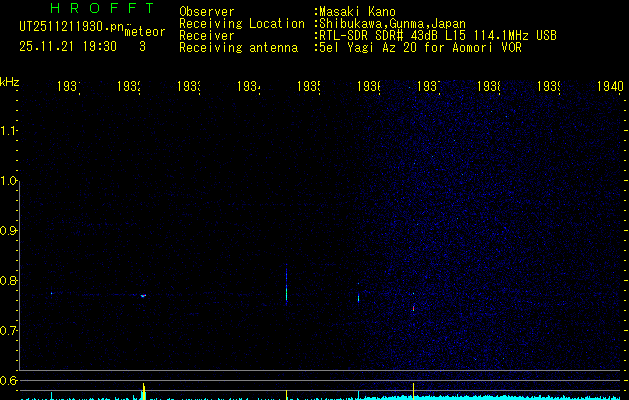
Task: Click the 0.8 frequency axis label
Action: [8, 280]
